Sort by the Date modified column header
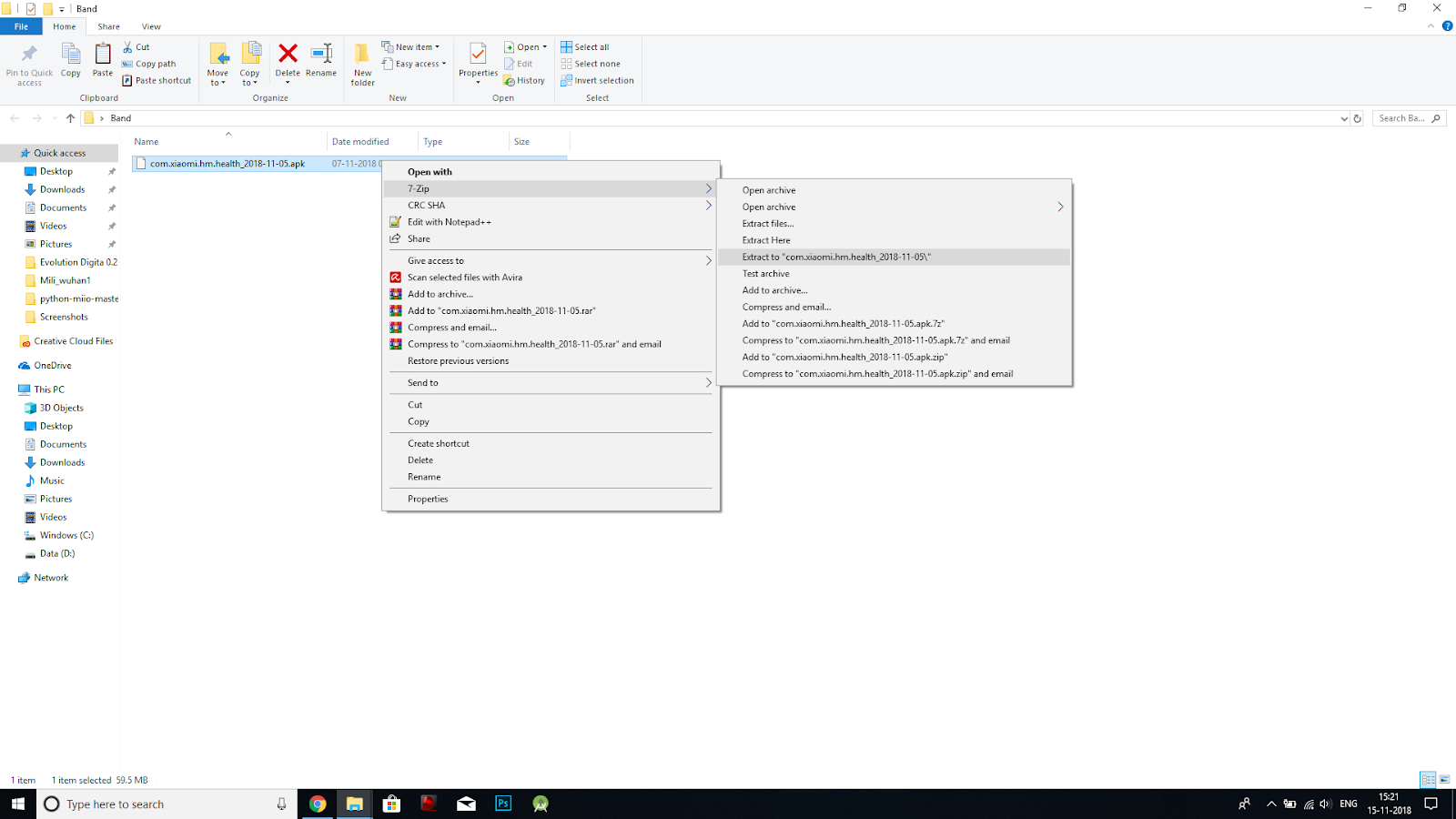 coord(372,142)
